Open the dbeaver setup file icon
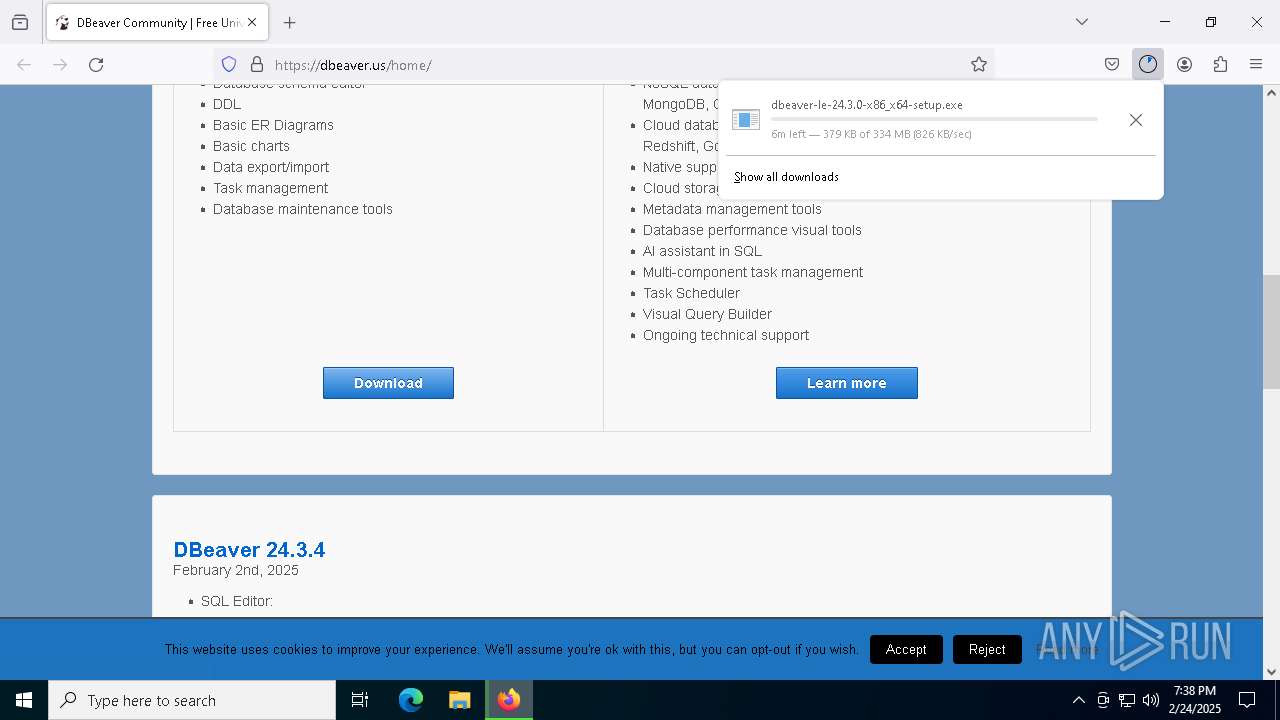This screenshot has width=1280, height=720. pos(746,120)
